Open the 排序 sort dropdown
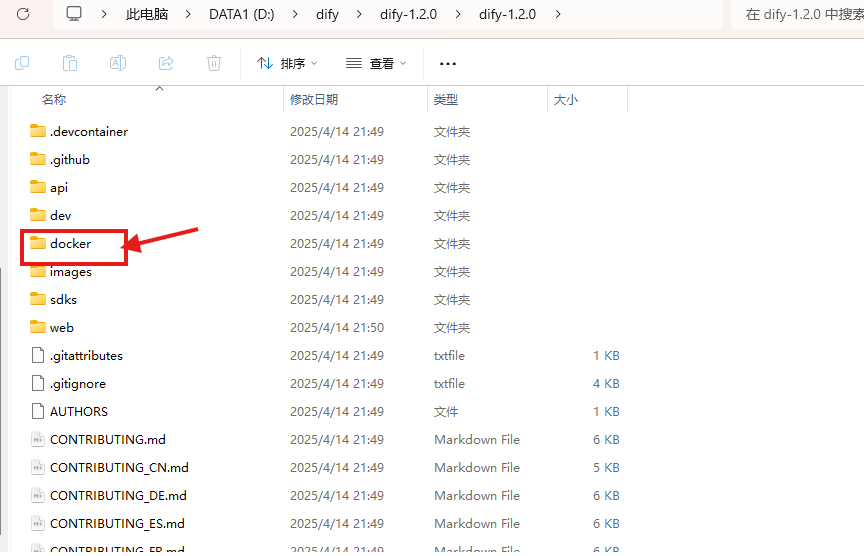This screenshot has height=556, width=864. (x=287, y=63)
